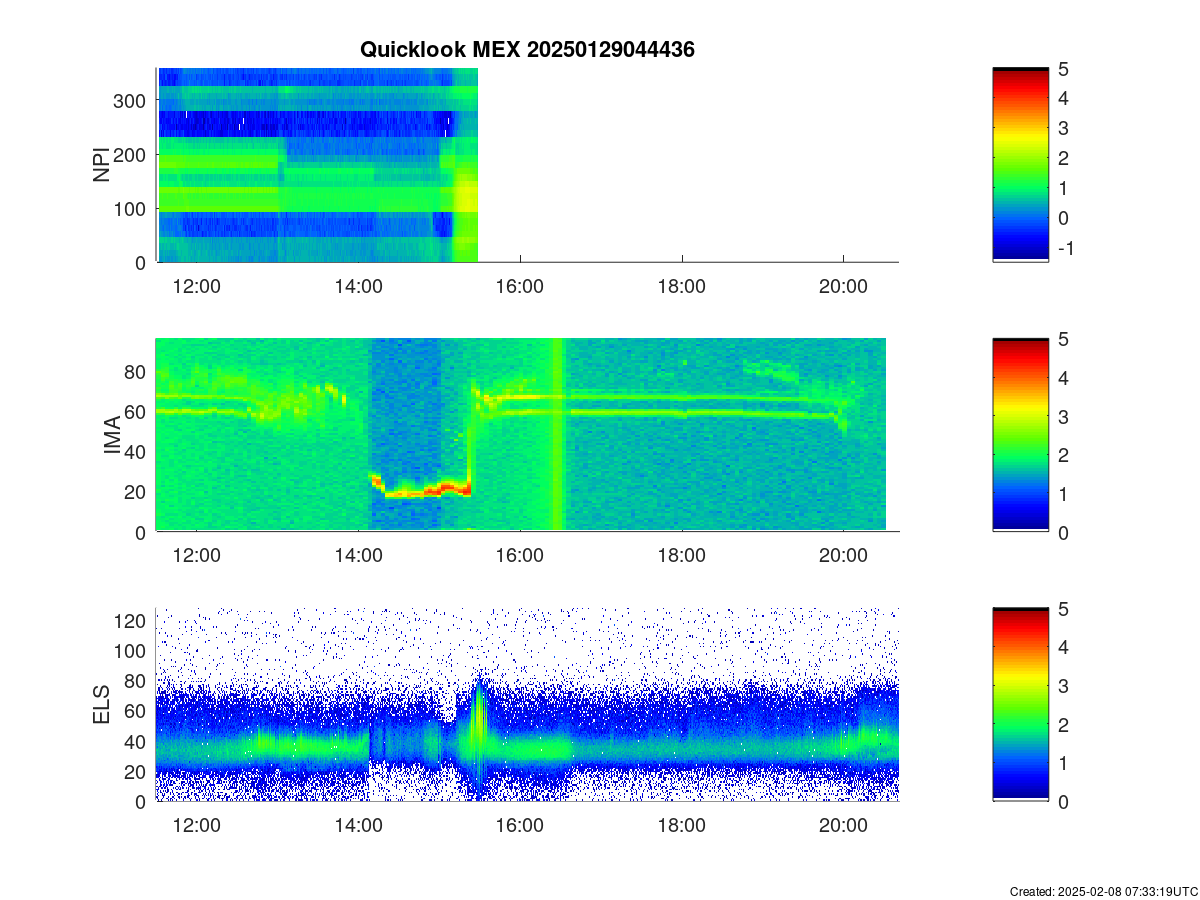Click the 200 tick on NPI axis
Image resolution: width=1200 pixels, height=900 pixels.
(132, 155)
